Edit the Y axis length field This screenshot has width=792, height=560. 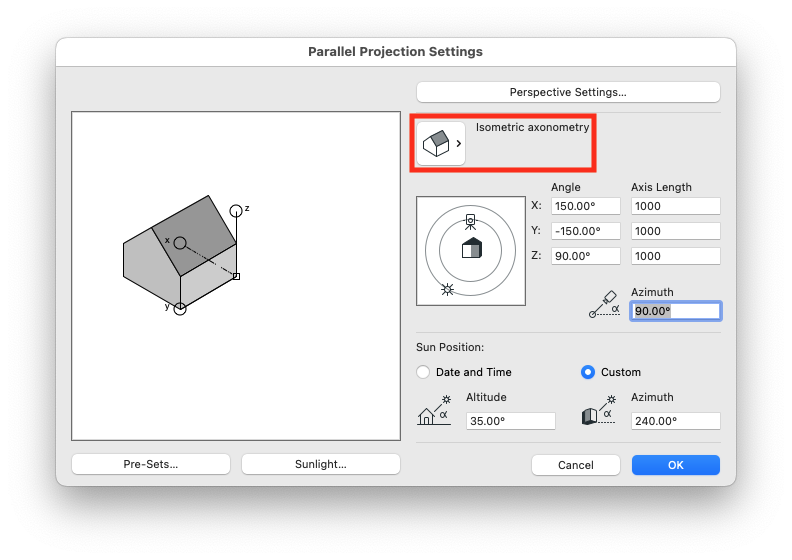[x=676, y=231]
